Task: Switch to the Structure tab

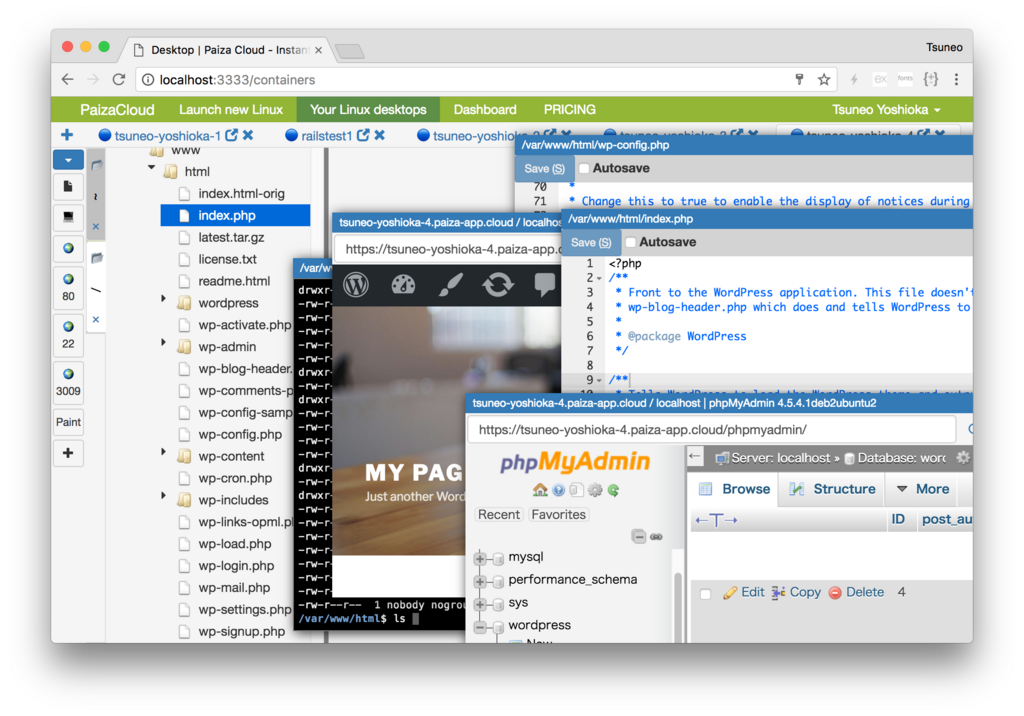Action: coord(833,489)
